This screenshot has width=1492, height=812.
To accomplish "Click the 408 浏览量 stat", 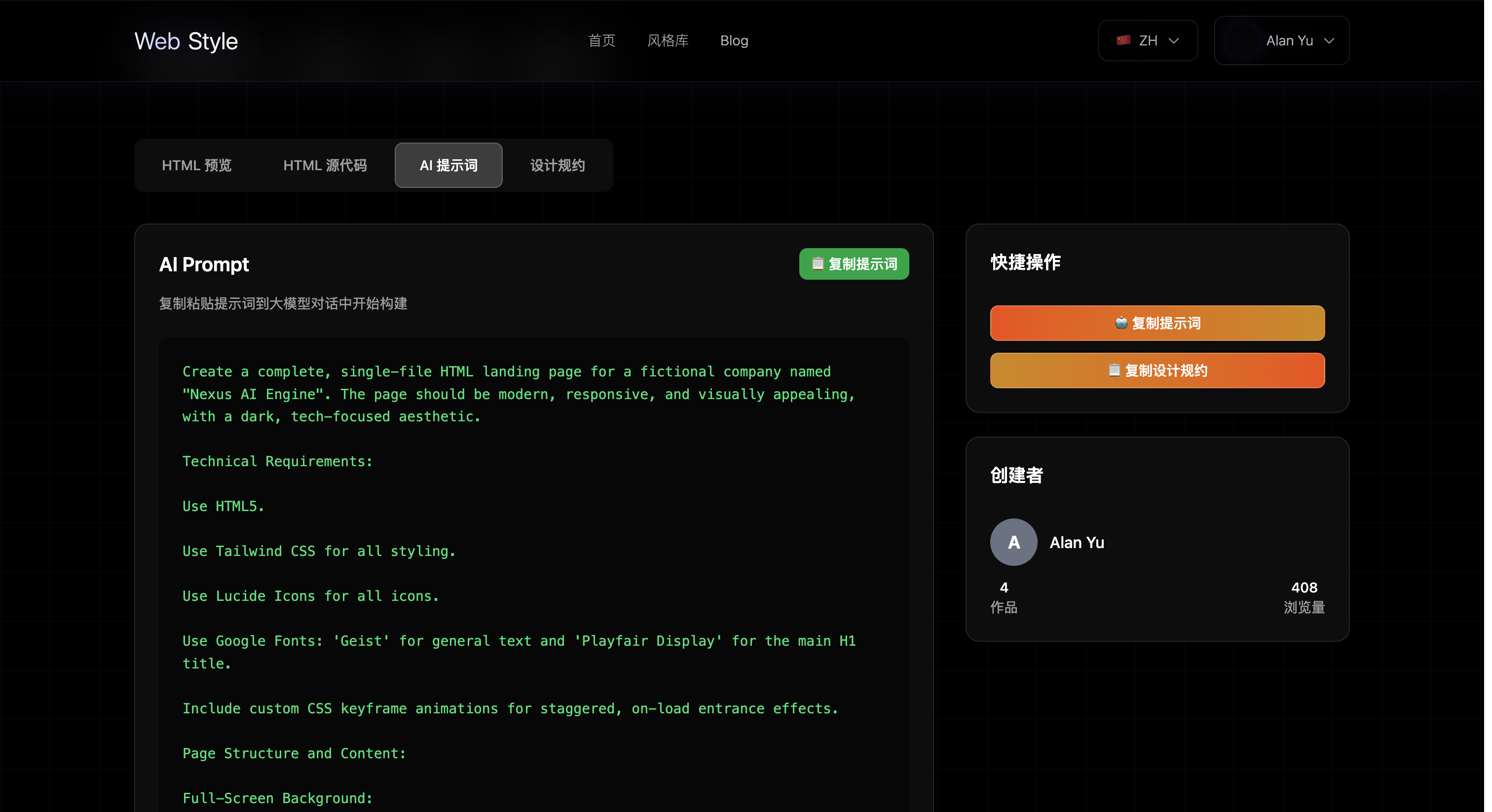I will [x=1304, y=597].
